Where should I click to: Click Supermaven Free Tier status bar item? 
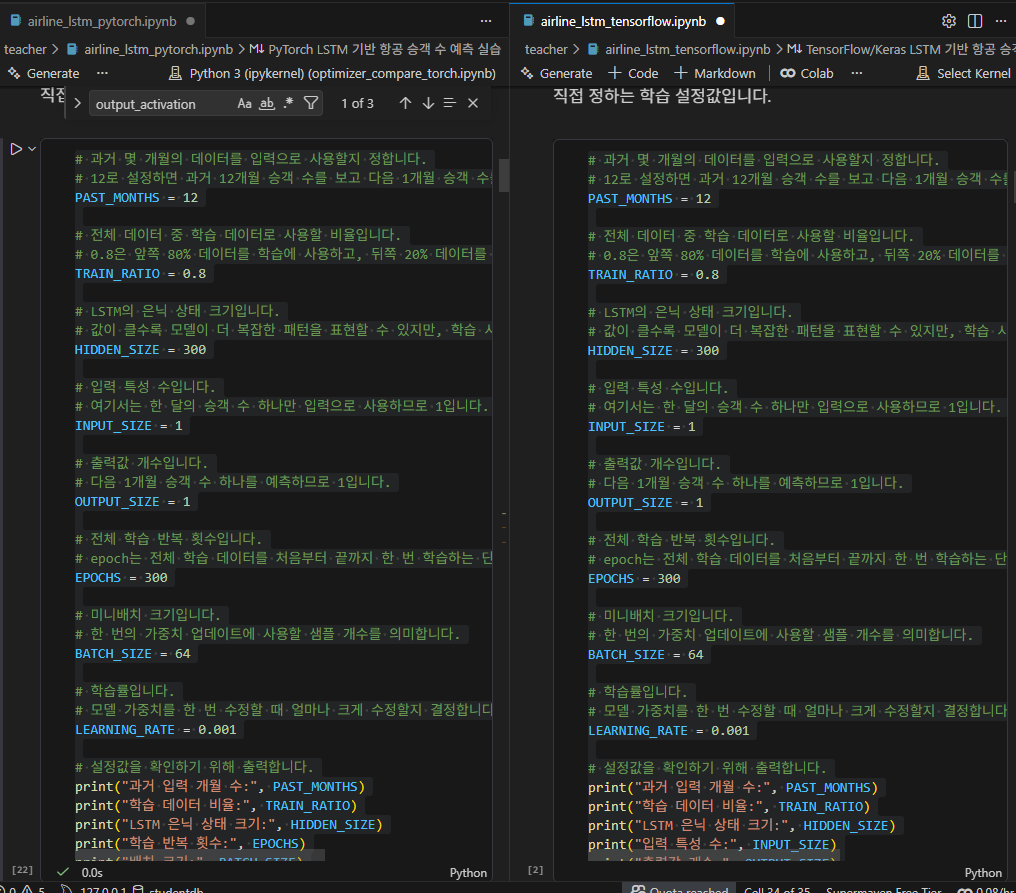pyautogui.click(x=884, y=888)
